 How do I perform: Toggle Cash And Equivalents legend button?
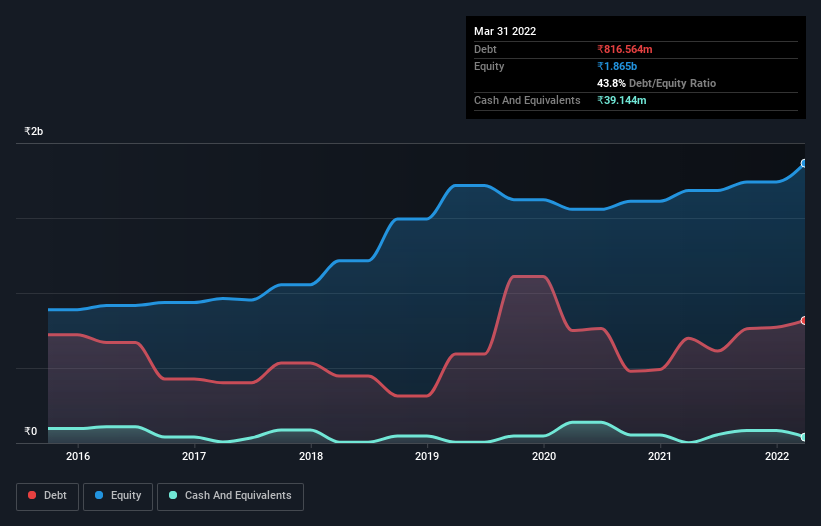click(x=230, y=496)
